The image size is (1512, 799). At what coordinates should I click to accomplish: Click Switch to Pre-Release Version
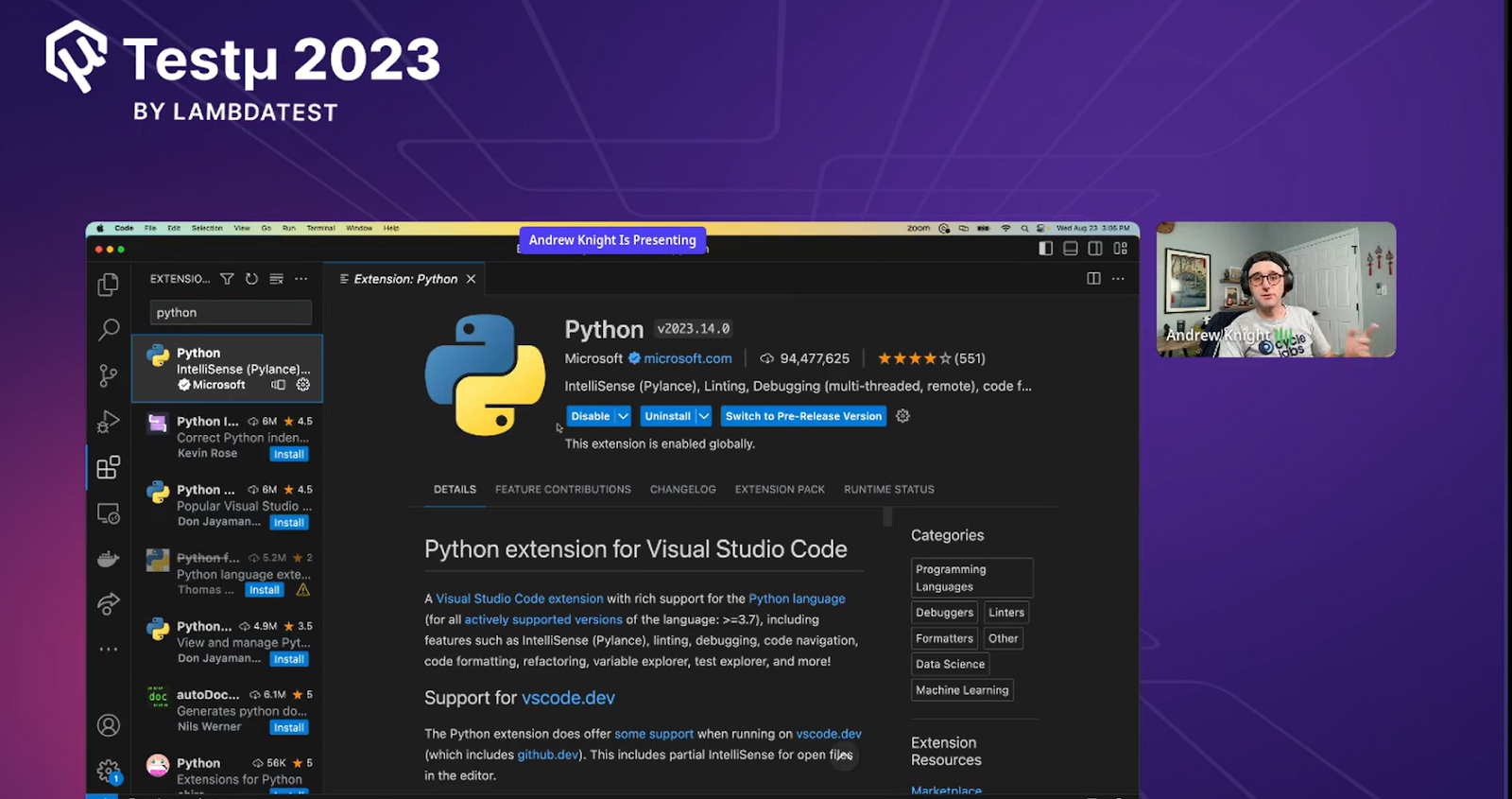803,416
